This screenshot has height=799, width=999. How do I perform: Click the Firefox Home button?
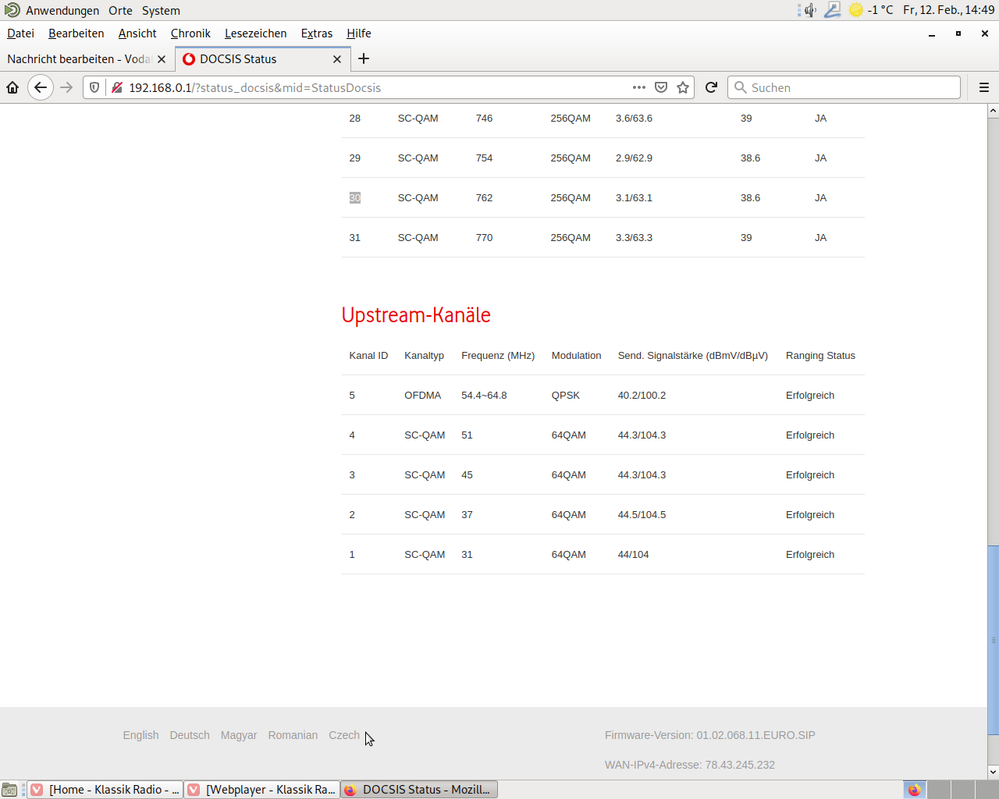tap(13, 88)
